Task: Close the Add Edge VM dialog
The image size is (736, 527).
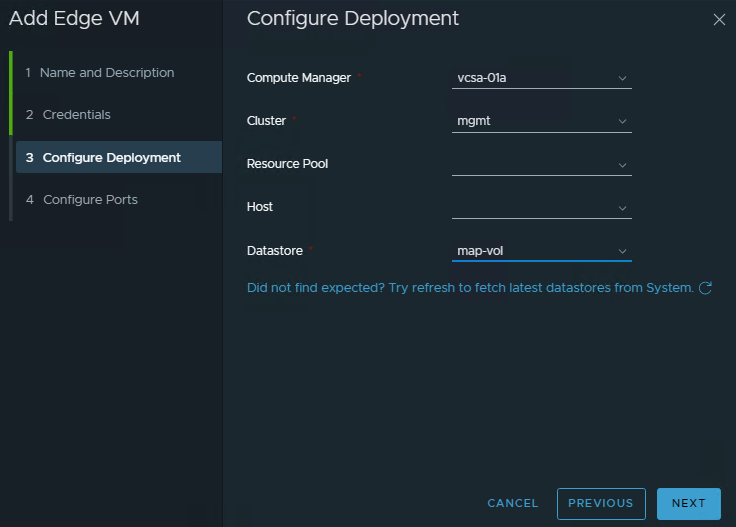Action: point(718,20)
